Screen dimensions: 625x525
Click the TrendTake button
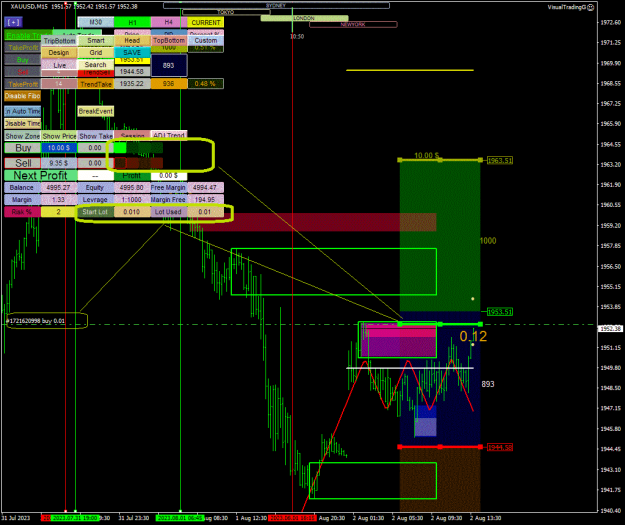click(x=96, y=84)
